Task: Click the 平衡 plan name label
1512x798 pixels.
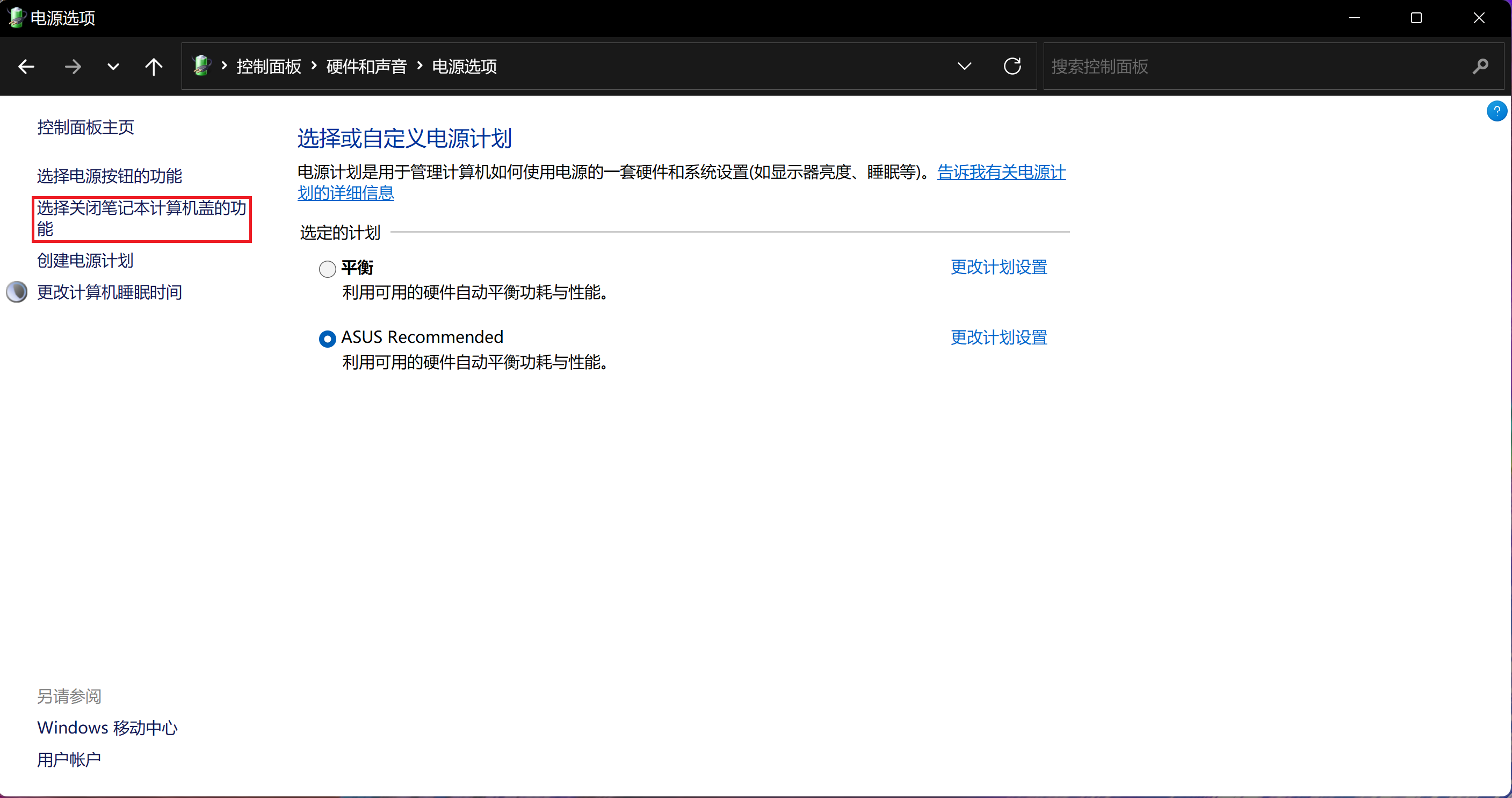Action: click(x=358, y=268)
